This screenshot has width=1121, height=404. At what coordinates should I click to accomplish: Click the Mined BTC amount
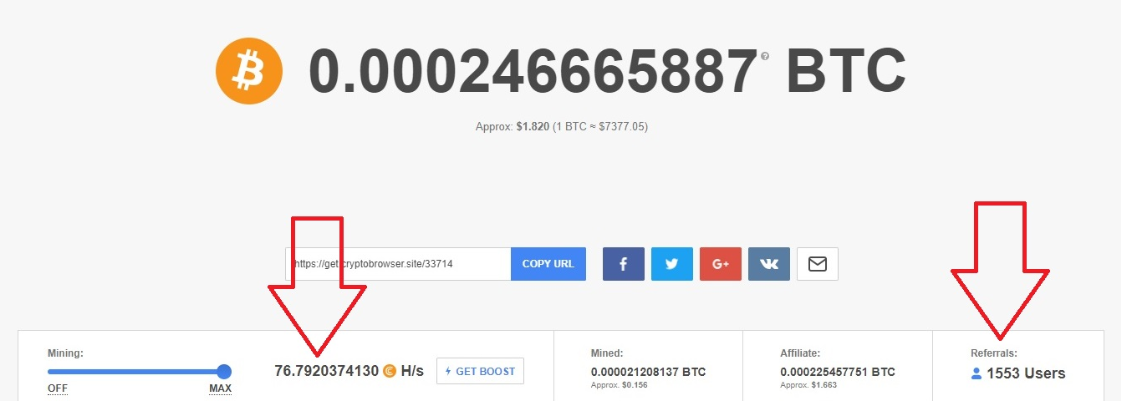tap(648, 372)
